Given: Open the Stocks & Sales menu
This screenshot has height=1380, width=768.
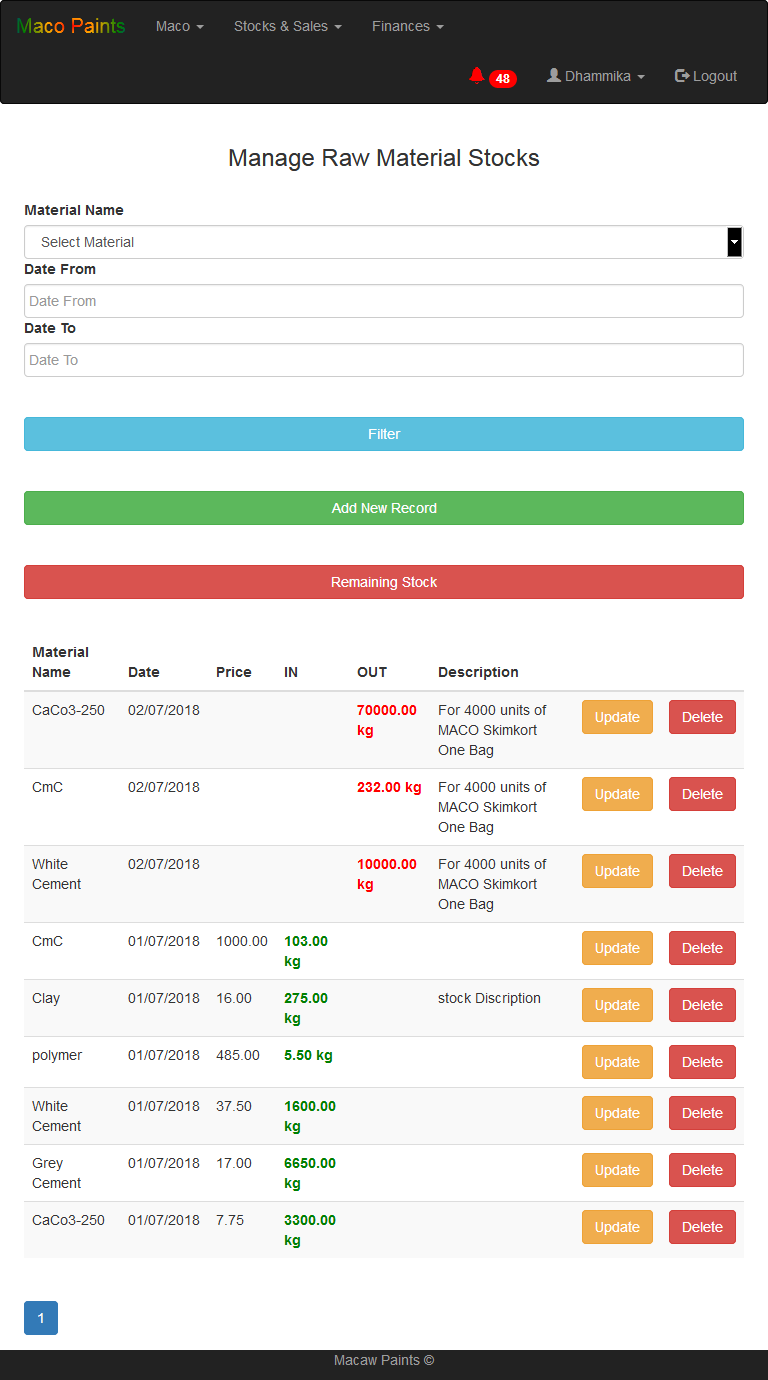Looking at the screenshot, I should (x=288, y=26).
